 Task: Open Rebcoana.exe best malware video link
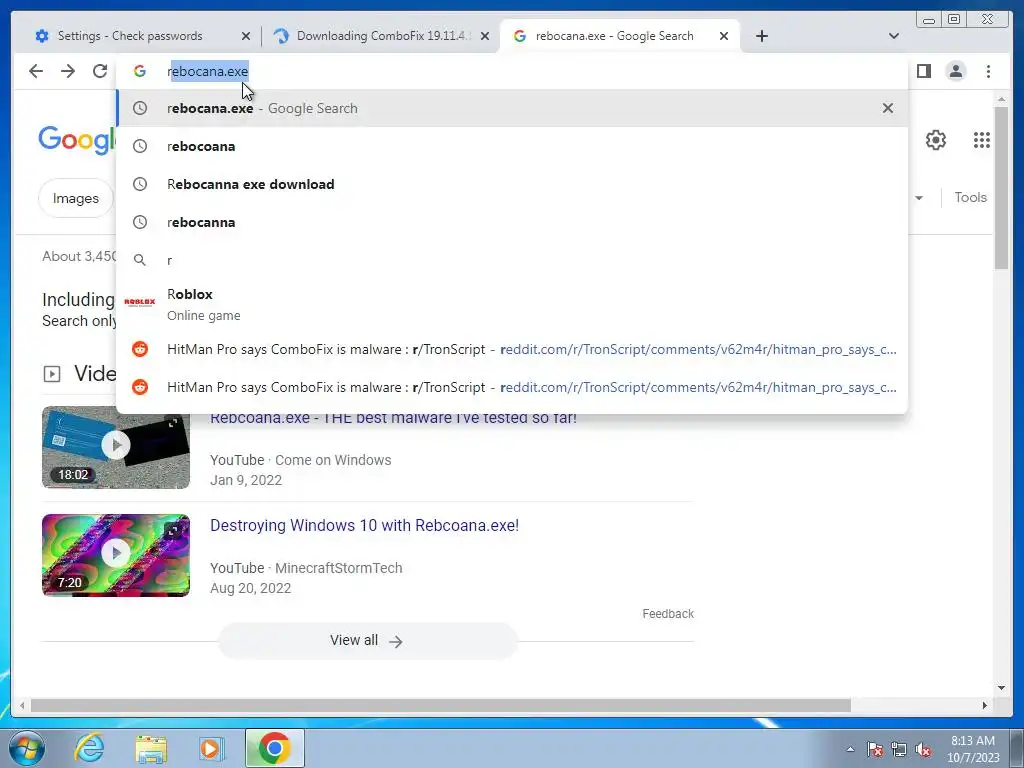click(393, 418)
